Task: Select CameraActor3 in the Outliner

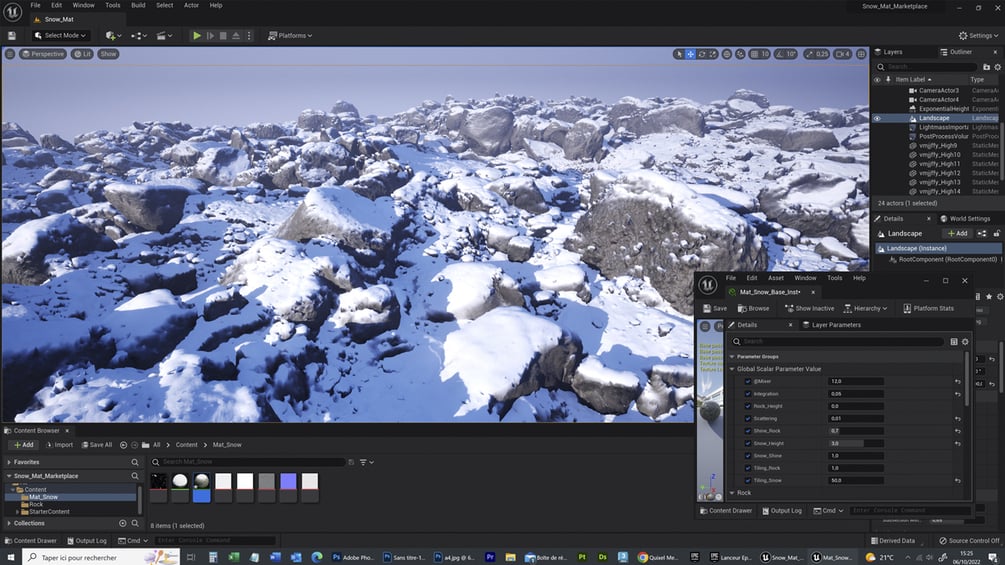Action: (x=939, y=90)
